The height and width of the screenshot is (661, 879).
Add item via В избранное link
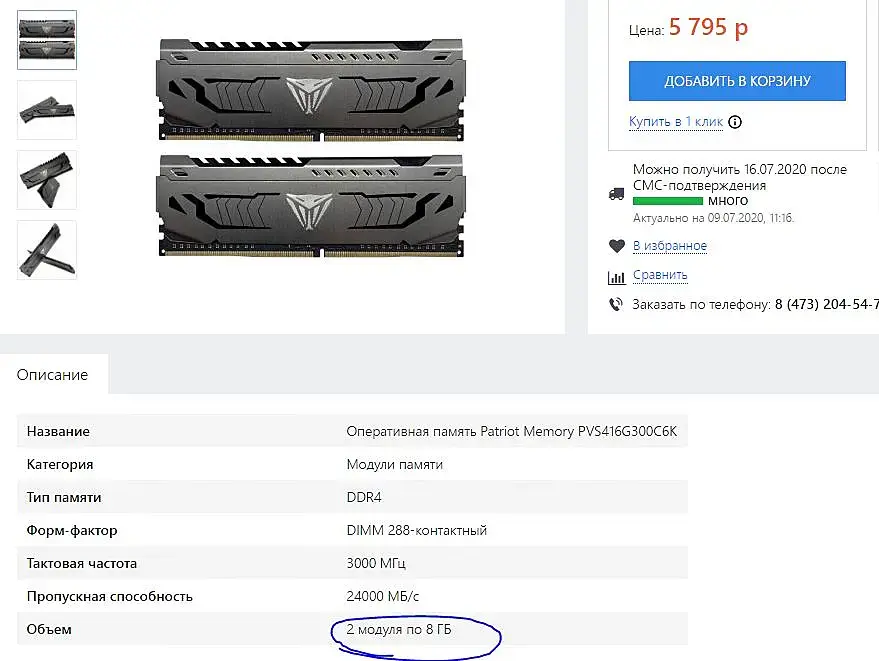(670, 246)
